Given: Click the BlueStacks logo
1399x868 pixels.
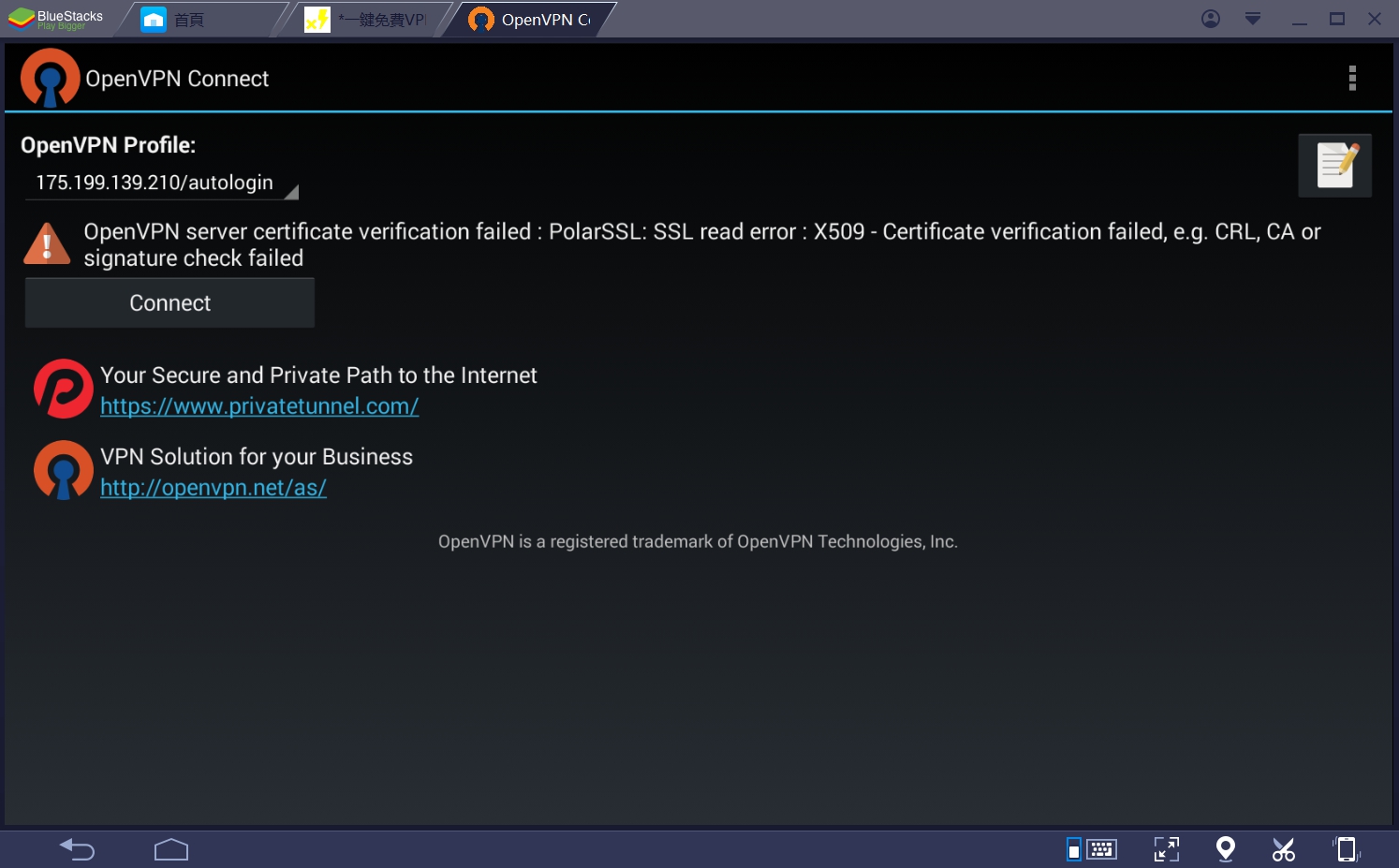Looking at the screenshot, I should click(56, 19).
